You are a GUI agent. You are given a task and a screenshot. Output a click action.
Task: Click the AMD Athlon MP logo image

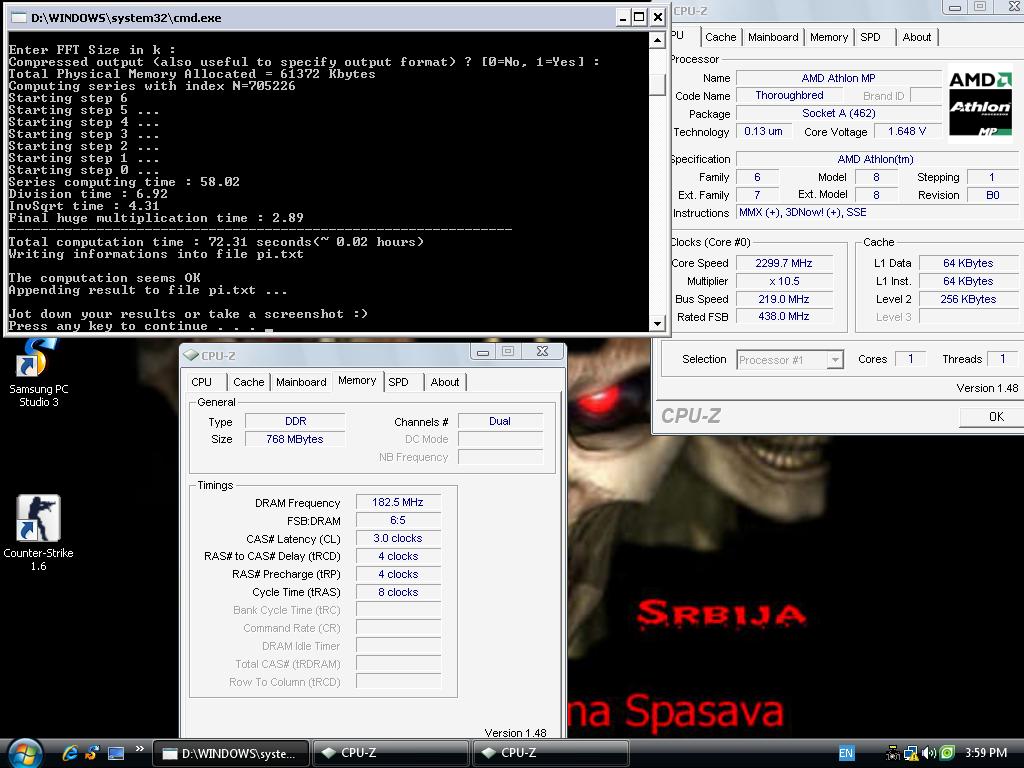[x=980, y=102]
